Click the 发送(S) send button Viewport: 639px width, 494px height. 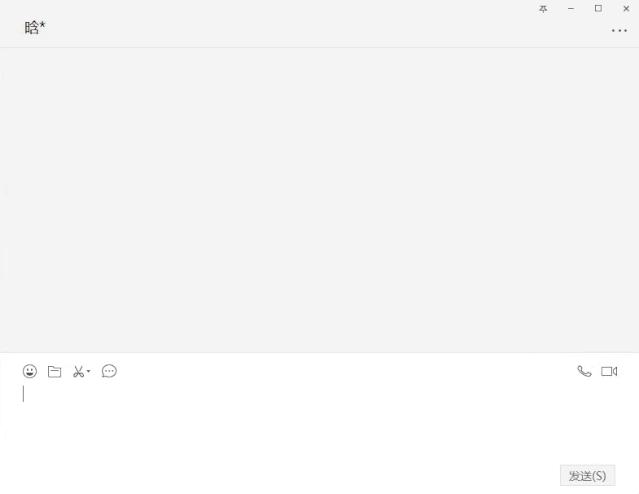(588, 476)
